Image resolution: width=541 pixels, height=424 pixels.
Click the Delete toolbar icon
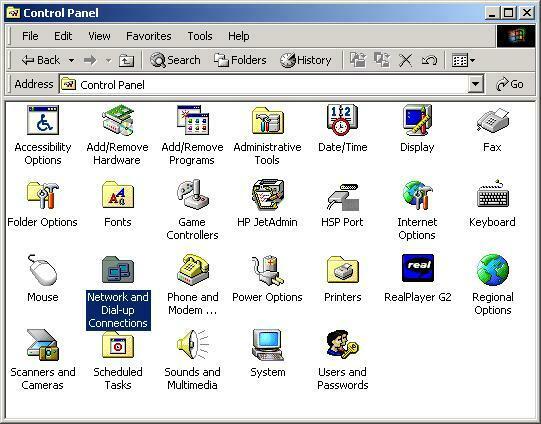(405, 60)
